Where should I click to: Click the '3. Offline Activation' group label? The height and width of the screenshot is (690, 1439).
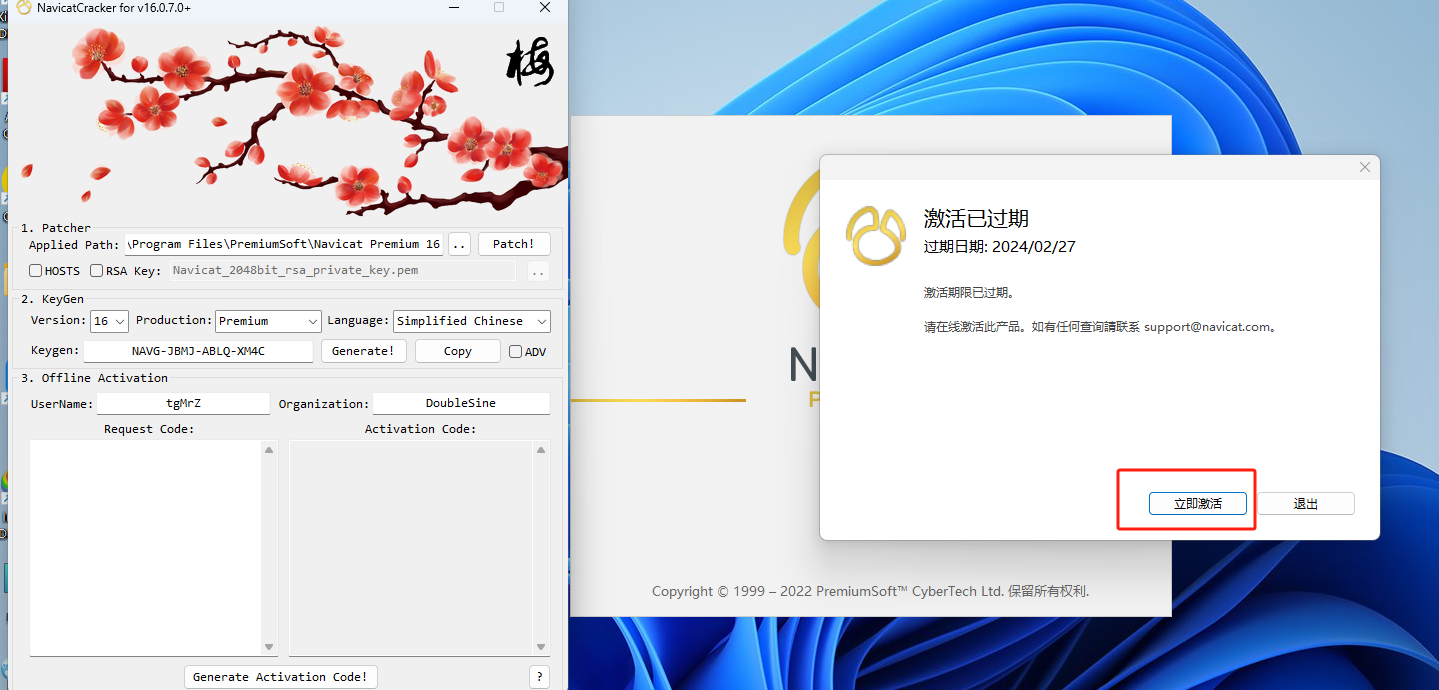95,378
